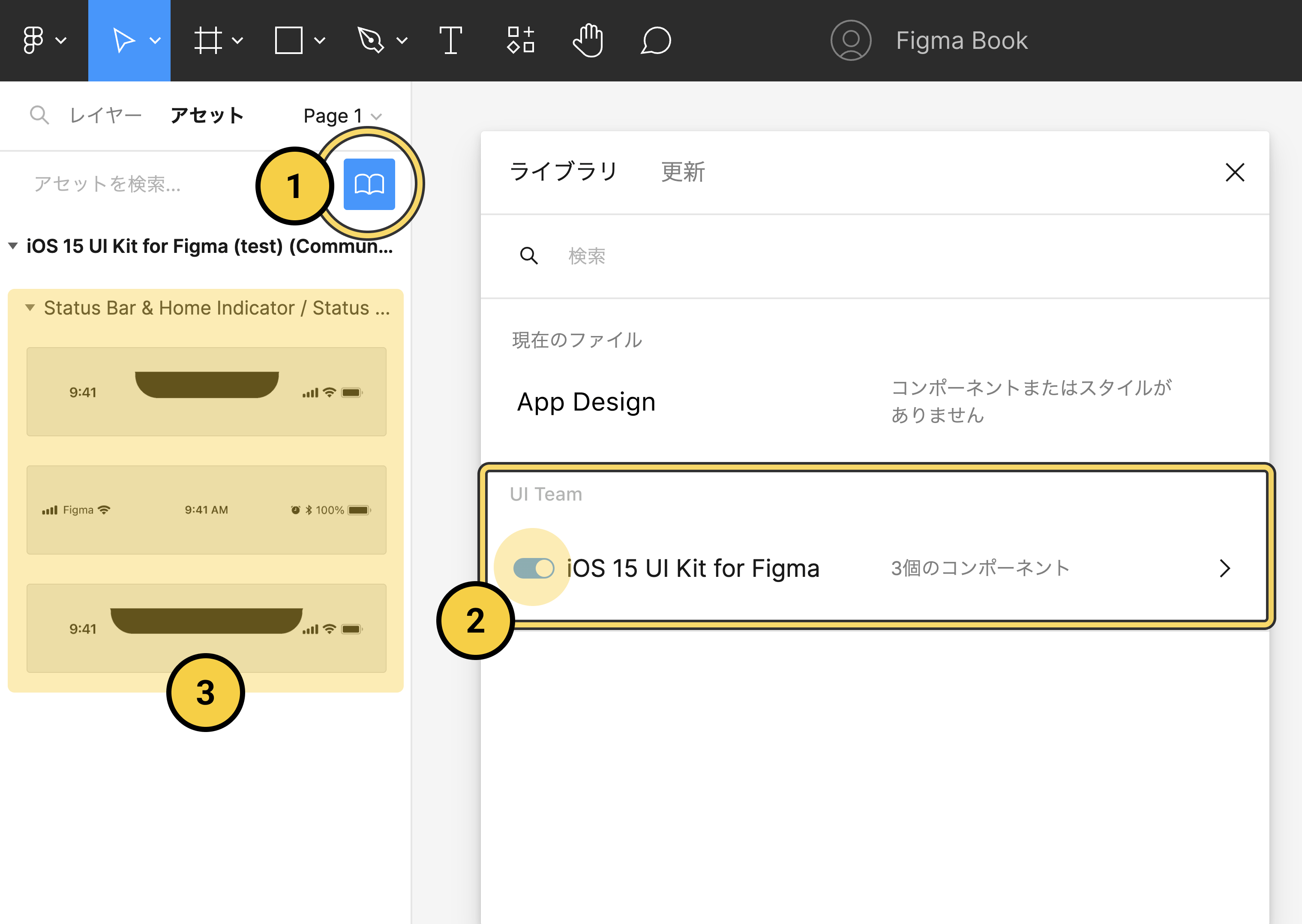
Task: Open the Move tool options chevron
Action: pos(155,40)
